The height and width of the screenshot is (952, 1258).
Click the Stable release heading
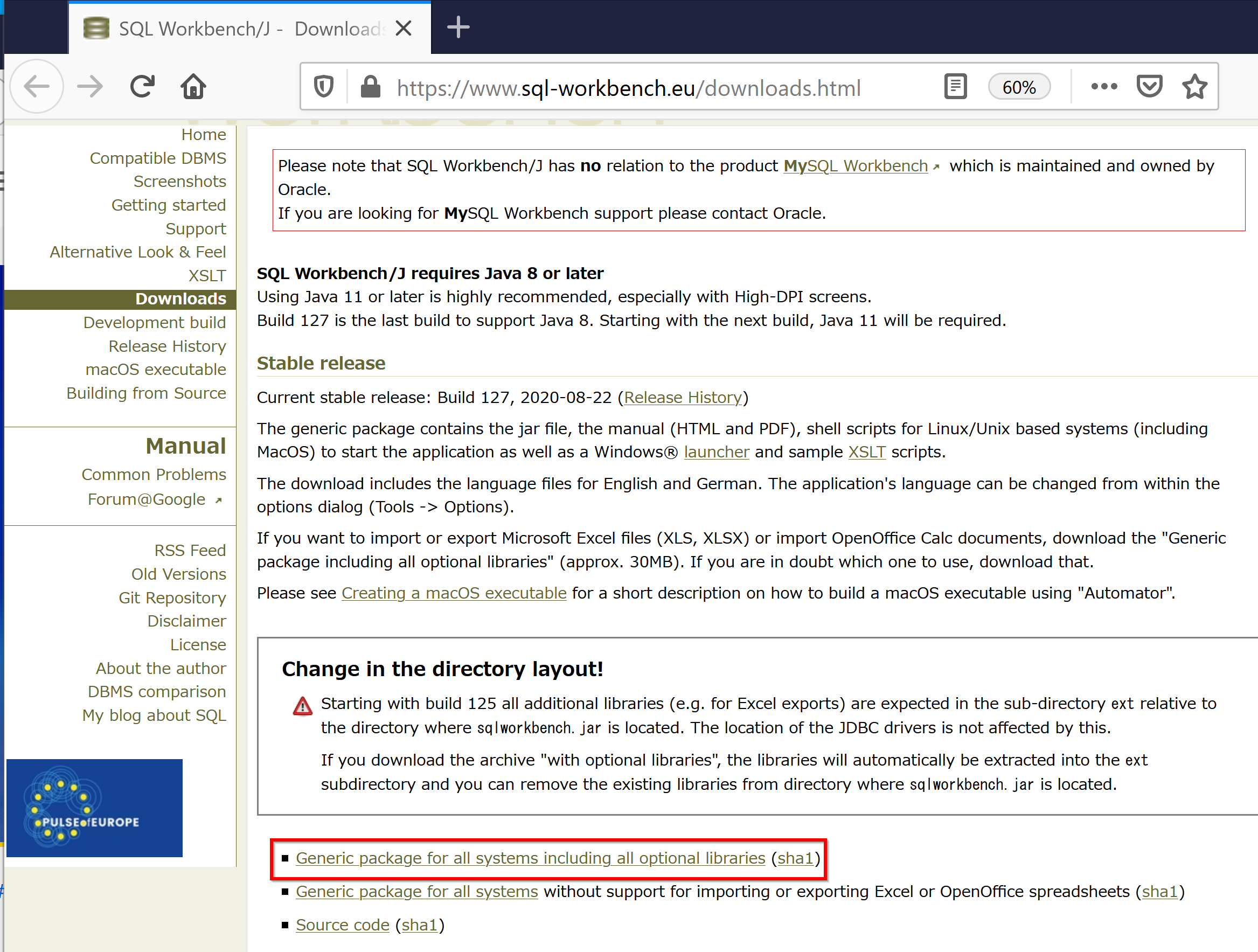(321, 363)
